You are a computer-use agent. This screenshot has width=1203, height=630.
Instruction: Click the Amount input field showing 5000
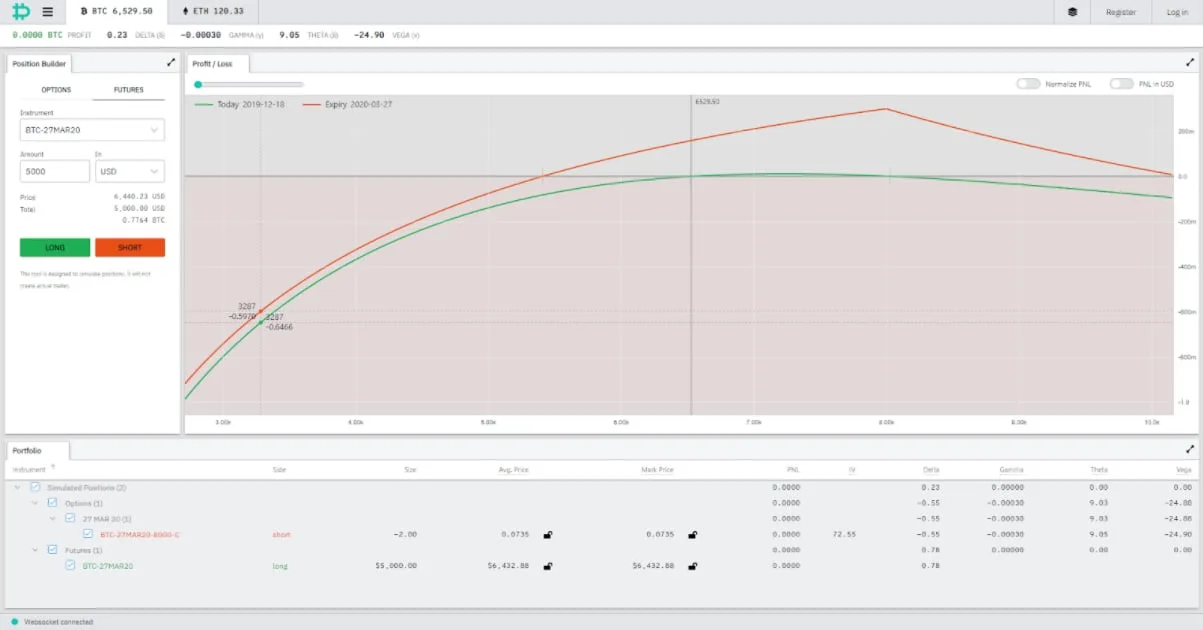click(55, 172)
